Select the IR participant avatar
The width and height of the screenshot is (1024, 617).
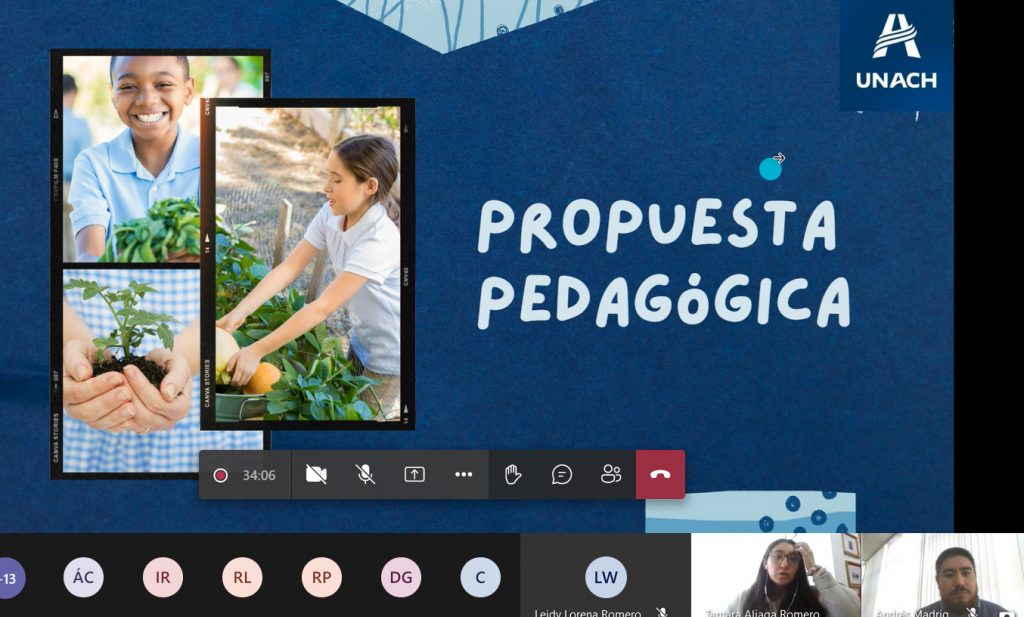click(x=163, y=578)
